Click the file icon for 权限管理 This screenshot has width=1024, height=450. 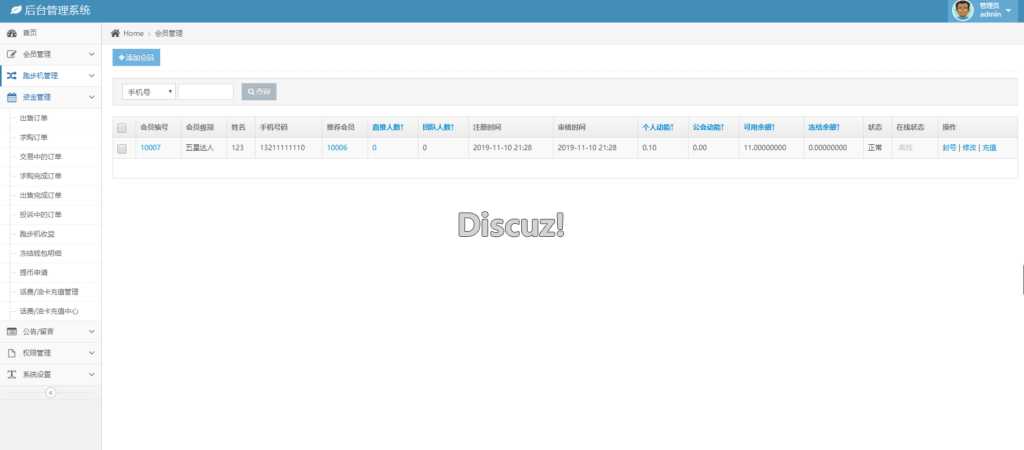coord(12,353)
